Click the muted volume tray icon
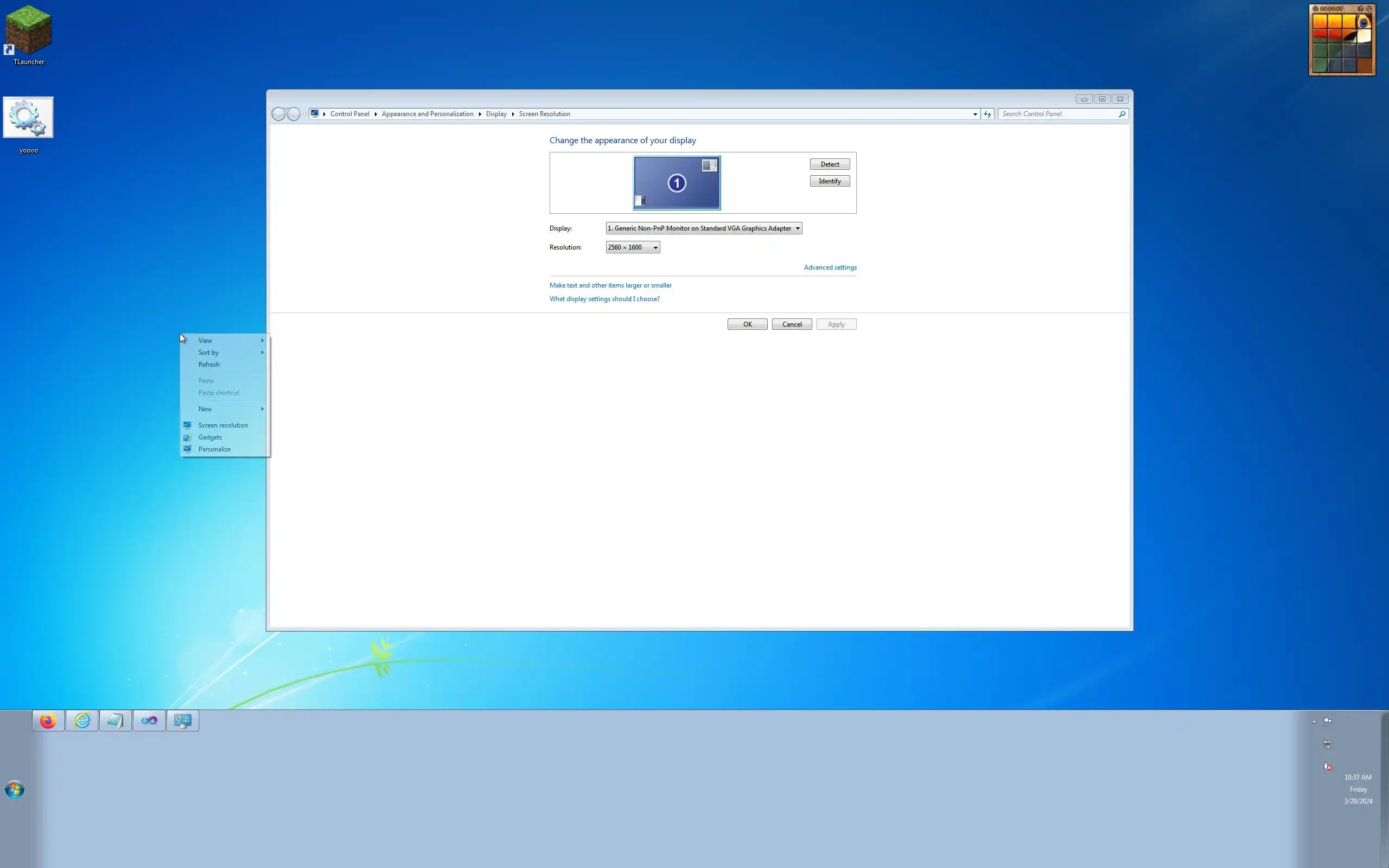 point(1327,767)
